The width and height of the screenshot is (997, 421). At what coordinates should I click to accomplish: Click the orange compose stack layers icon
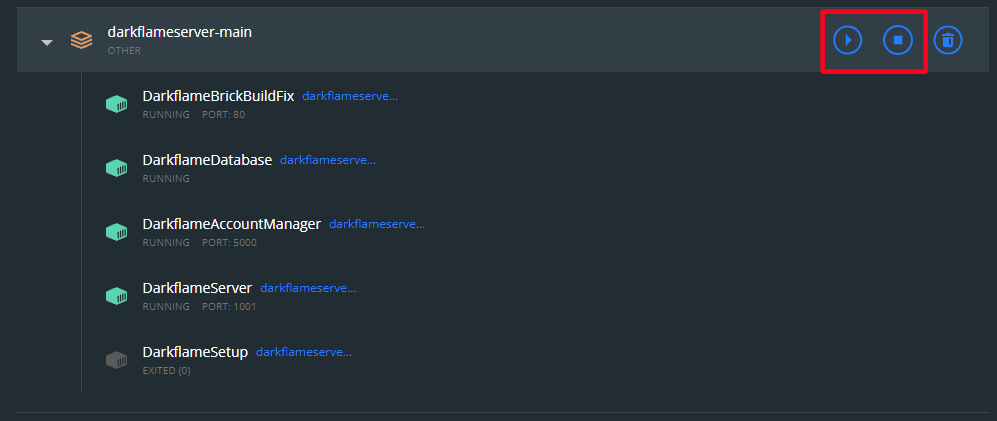click(81, 41)
